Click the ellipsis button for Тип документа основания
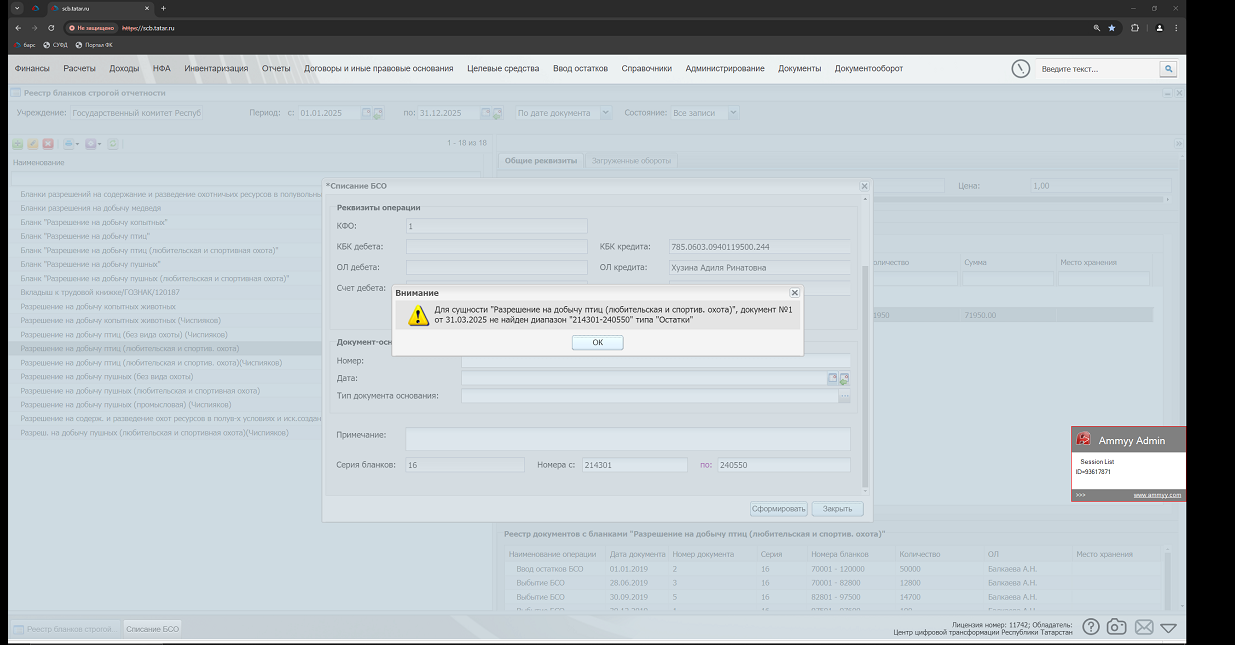This screenshot has height=645, width=1235. tap(844, 397)
